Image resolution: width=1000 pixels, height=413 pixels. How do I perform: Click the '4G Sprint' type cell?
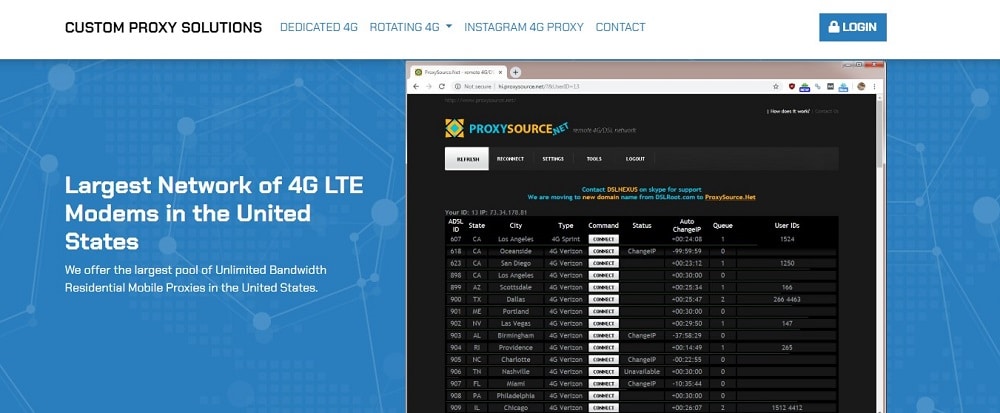tap(565, 239)
